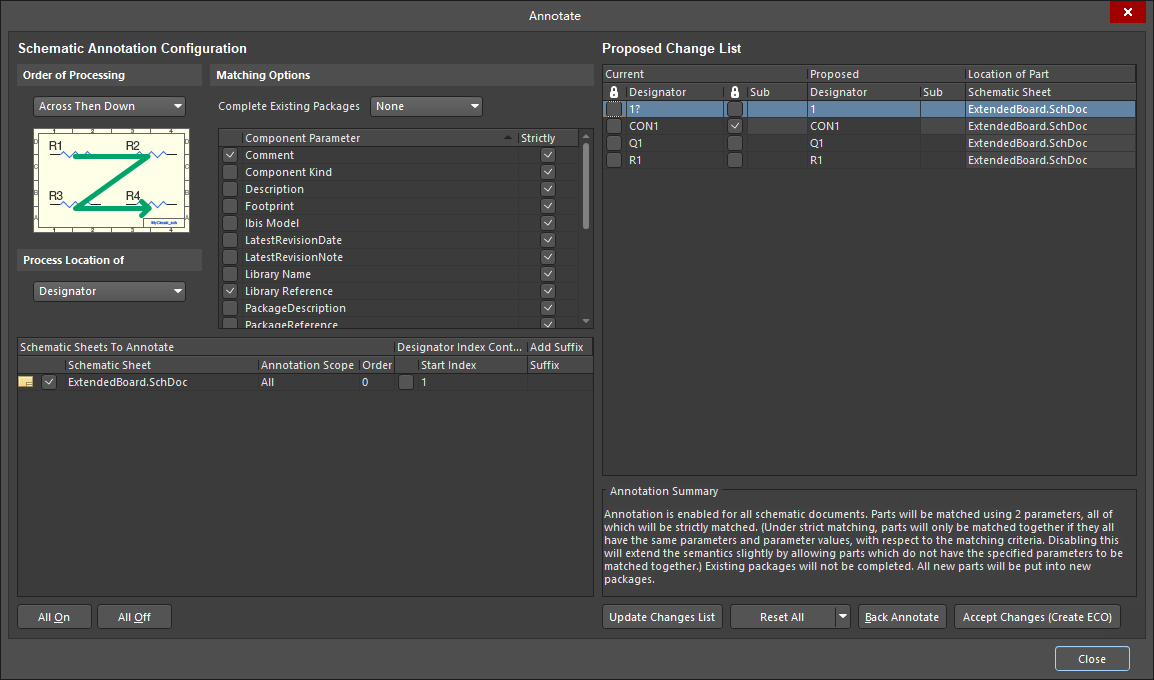The width and height of the screenshot is (1154, 680).
Task: Click Update Changes List button
Action: [662, 617]
